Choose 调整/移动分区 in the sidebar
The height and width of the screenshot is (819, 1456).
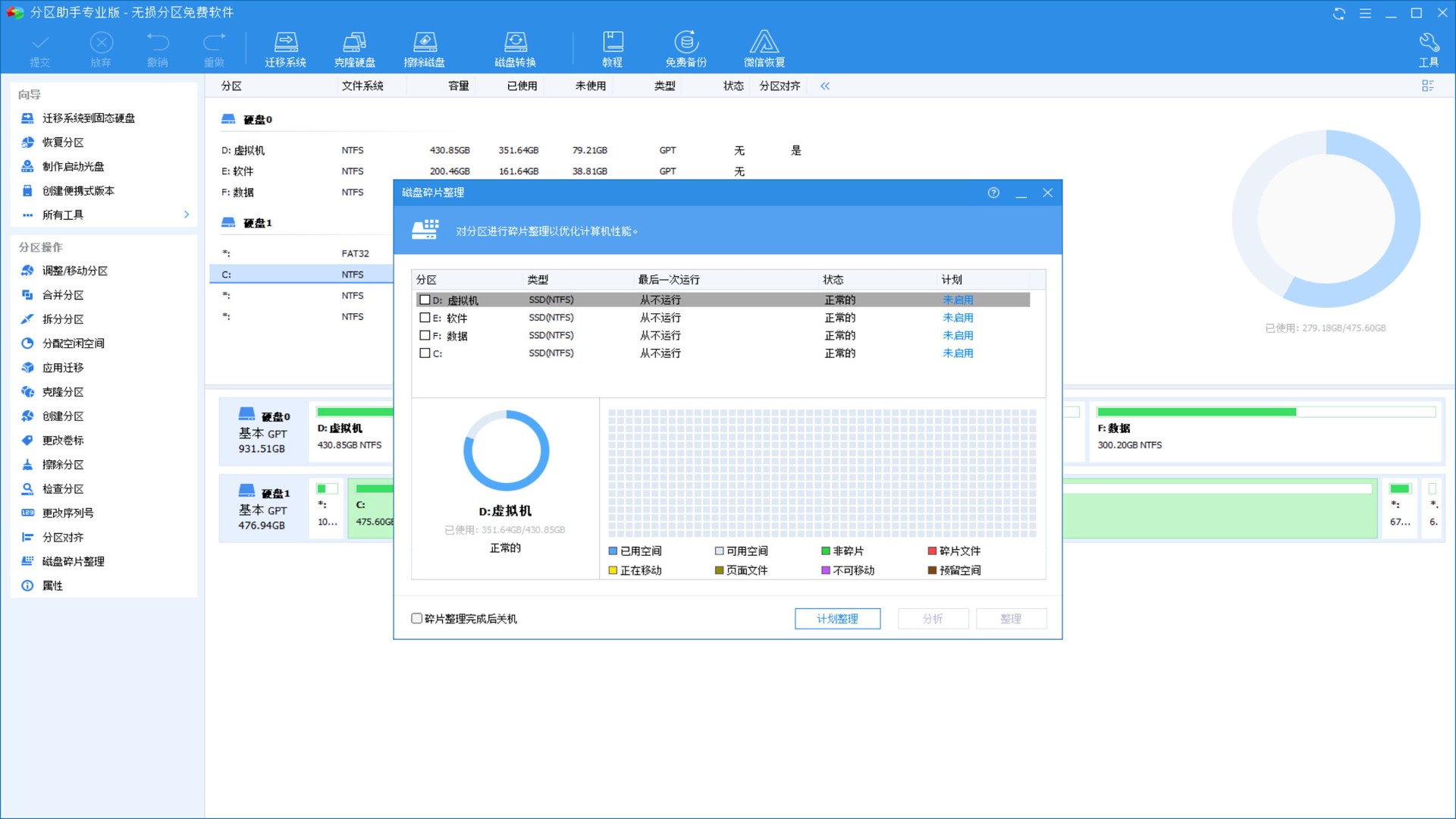[74, 271]
